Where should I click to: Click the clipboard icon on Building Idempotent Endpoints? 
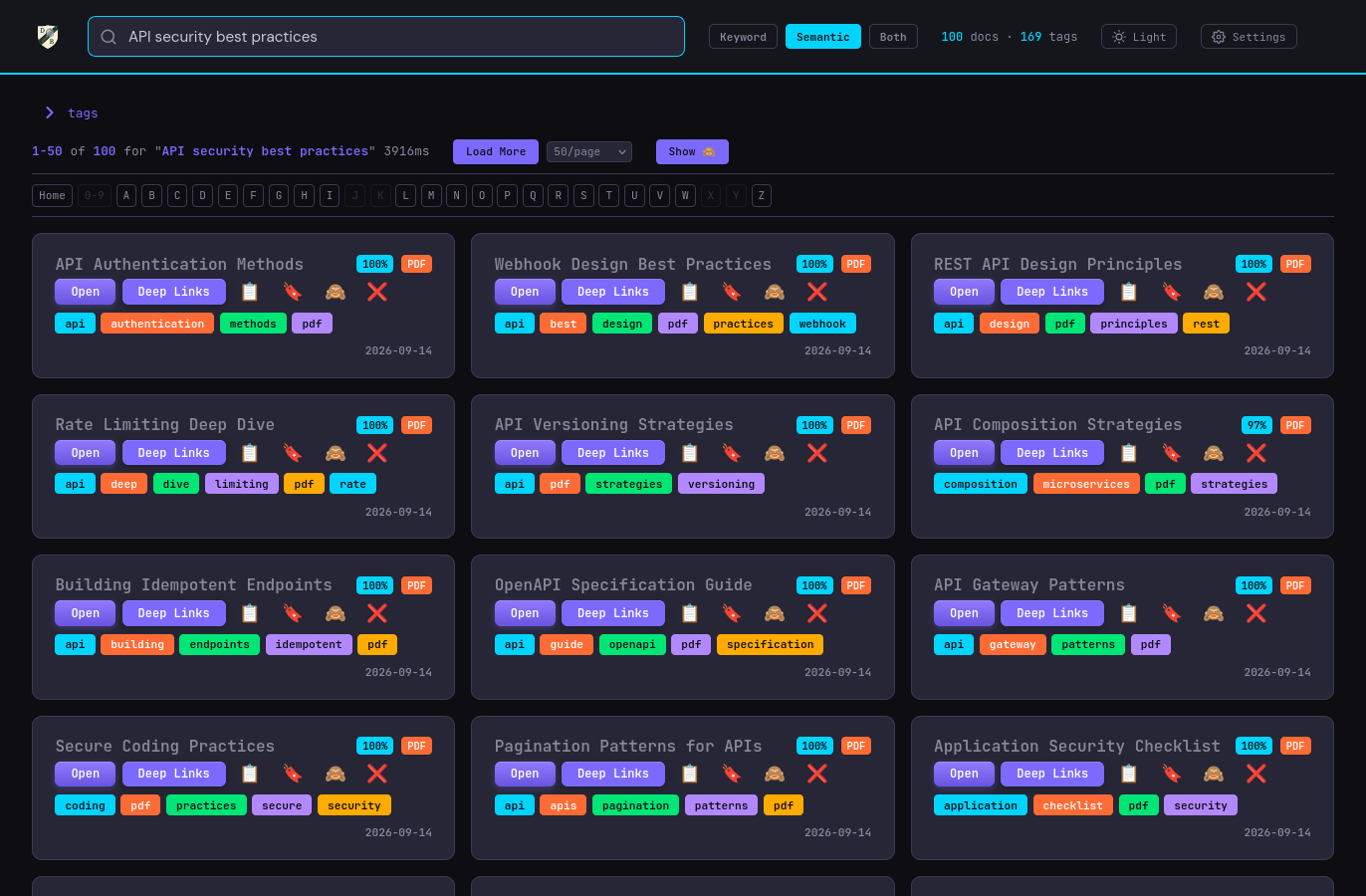click(x=250, y=613)
